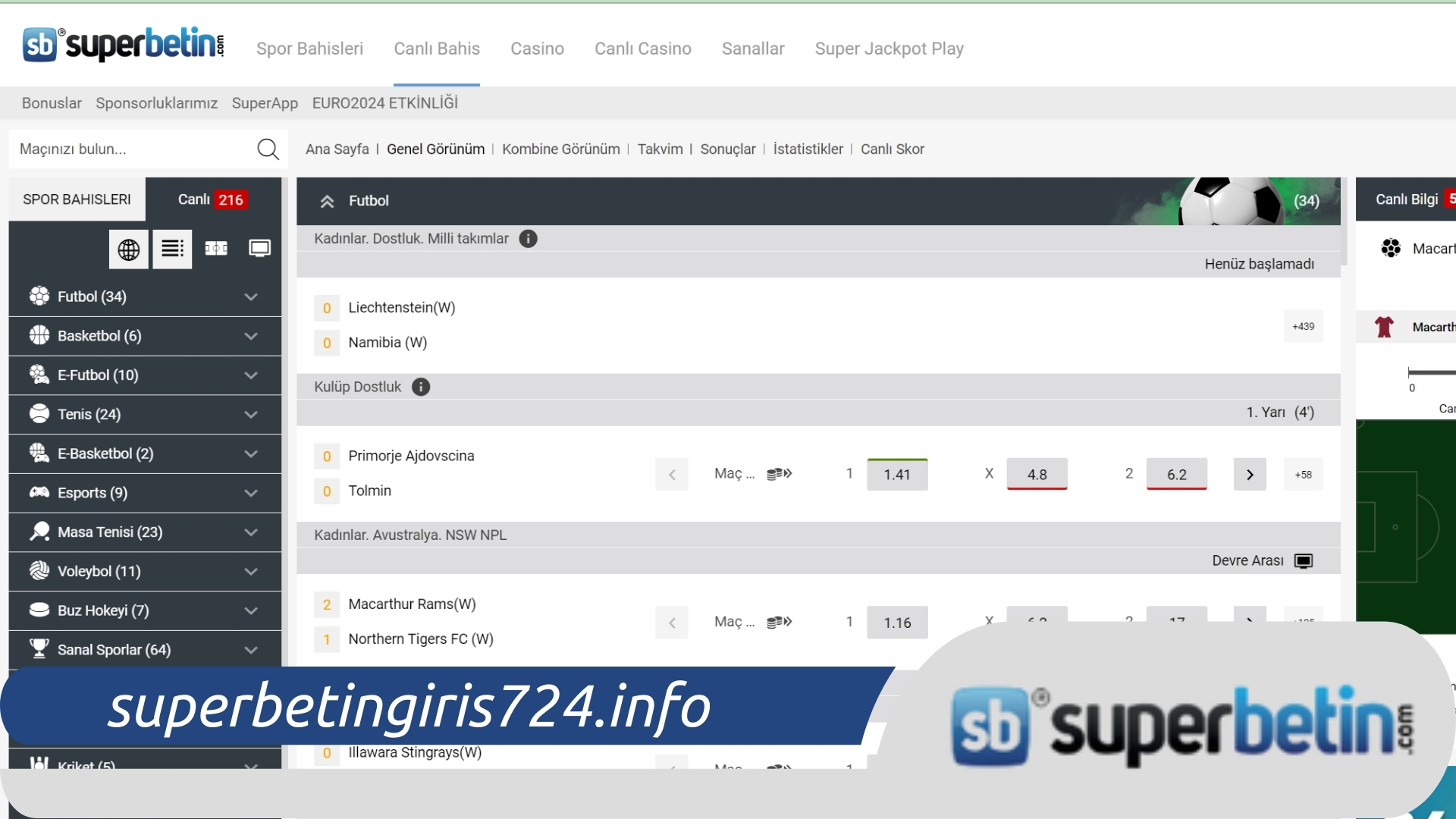Show next market arrow in Primorje row
Viewport: 1456px width, 819px height.
point(1250,475)
